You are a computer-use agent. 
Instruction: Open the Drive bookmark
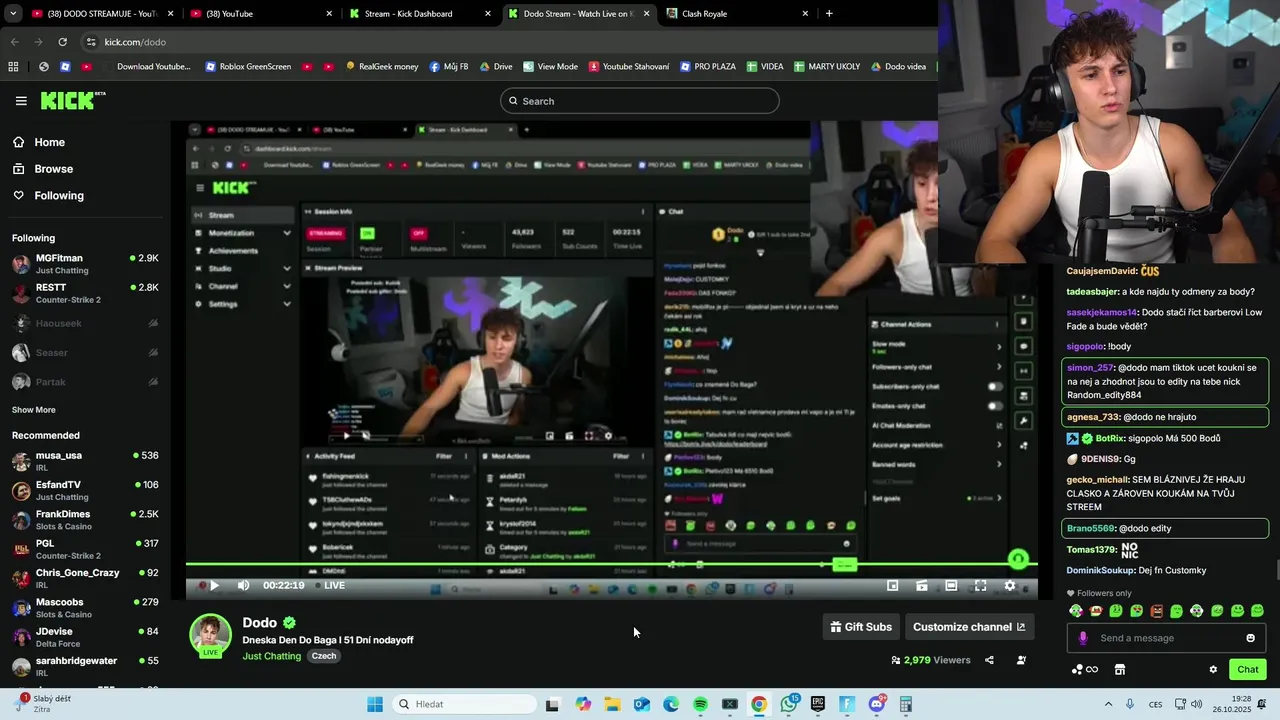(496, 67)
